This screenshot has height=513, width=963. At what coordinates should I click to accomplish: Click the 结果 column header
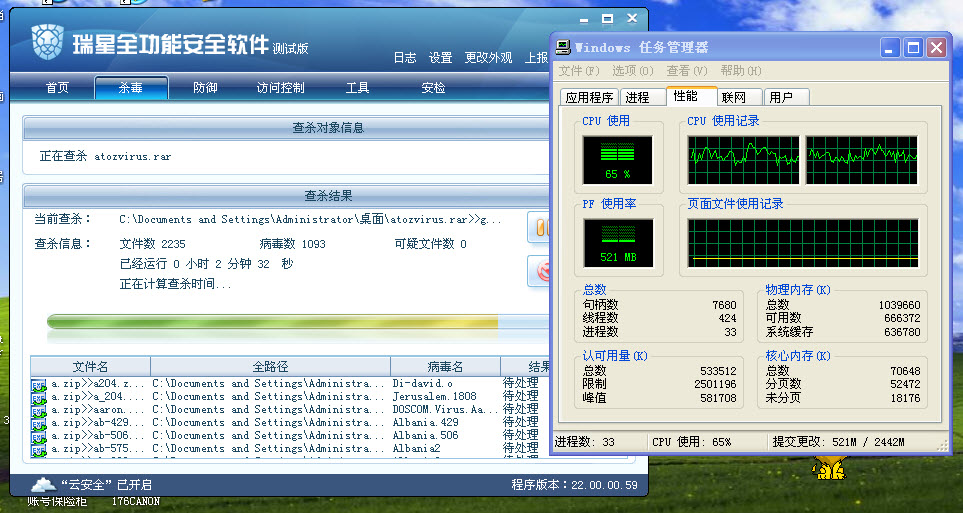tap(526, 367)
